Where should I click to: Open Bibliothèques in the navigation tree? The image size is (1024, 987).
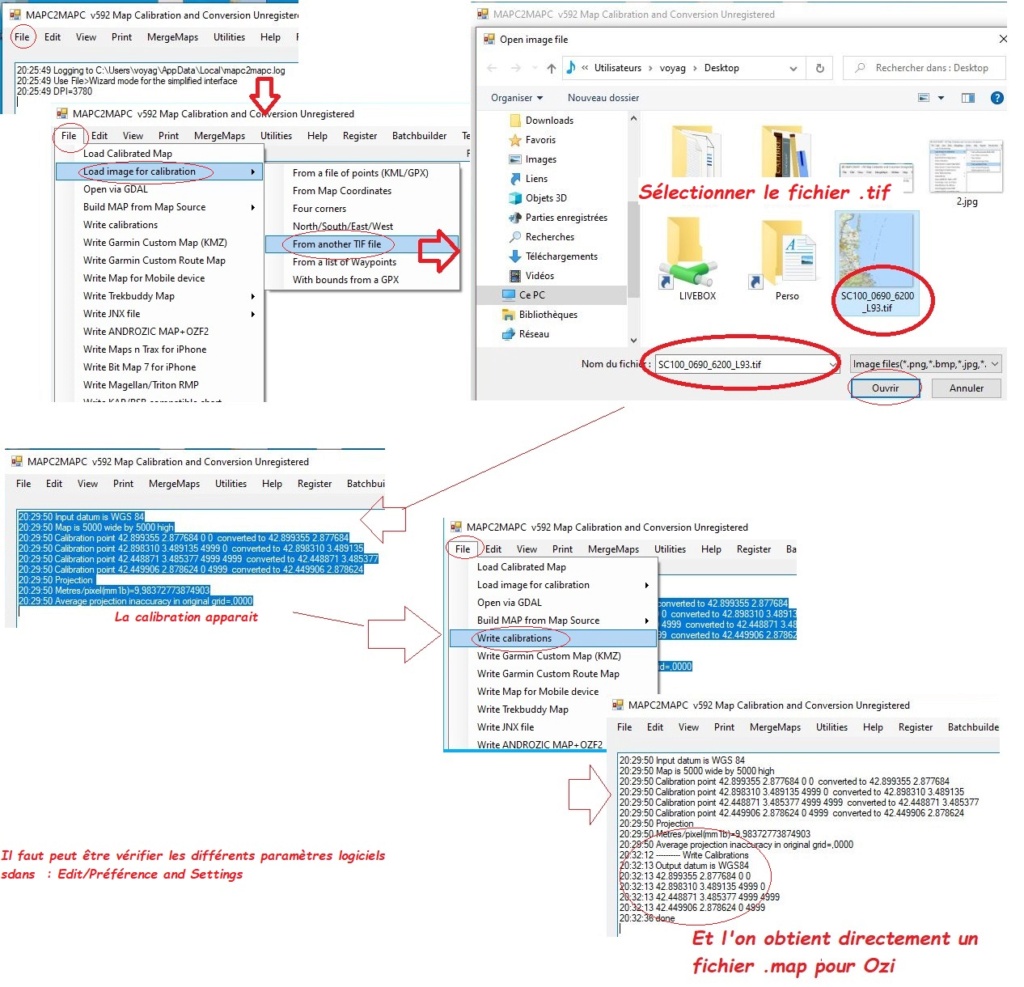click(x=548, y=314)
